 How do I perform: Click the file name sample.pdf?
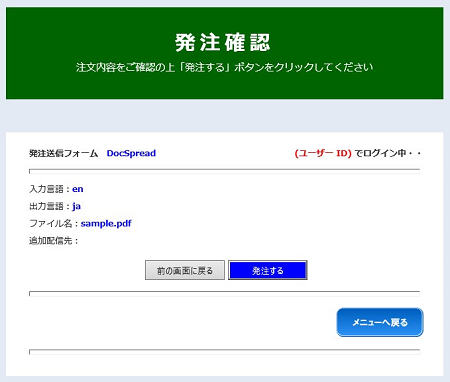click(x=106, y=223)
